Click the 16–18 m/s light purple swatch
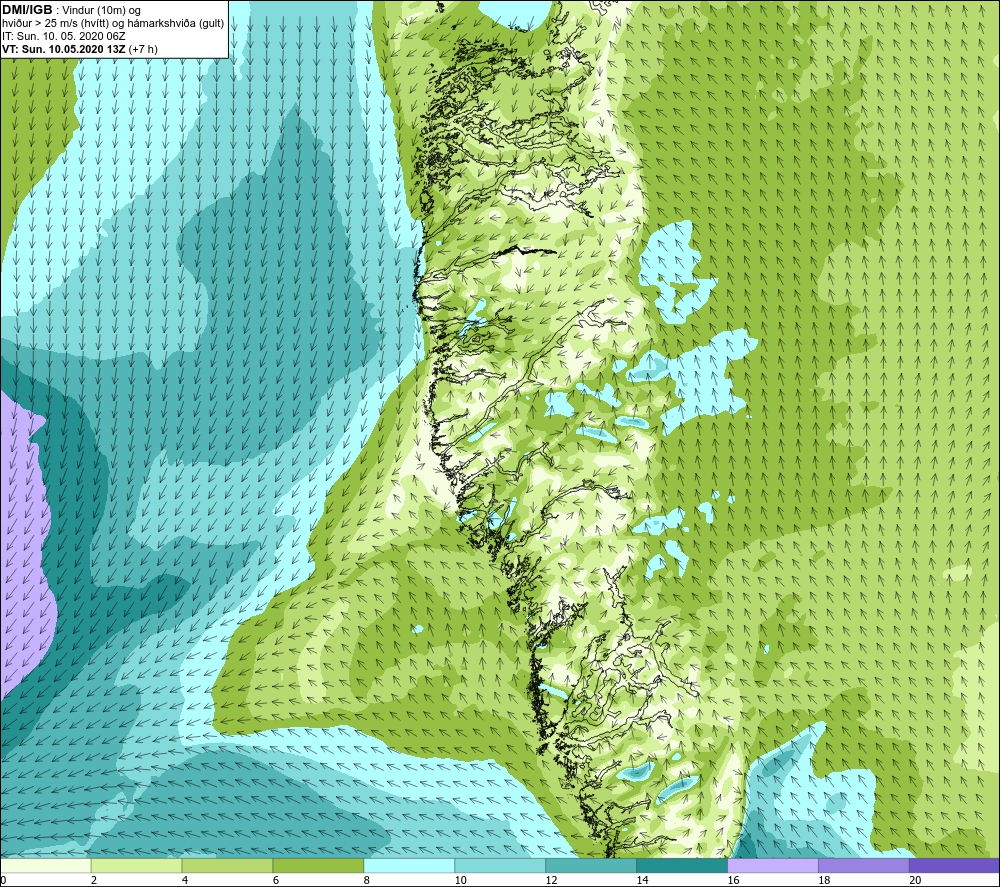1000x887 pixels. tap(773, 865)
